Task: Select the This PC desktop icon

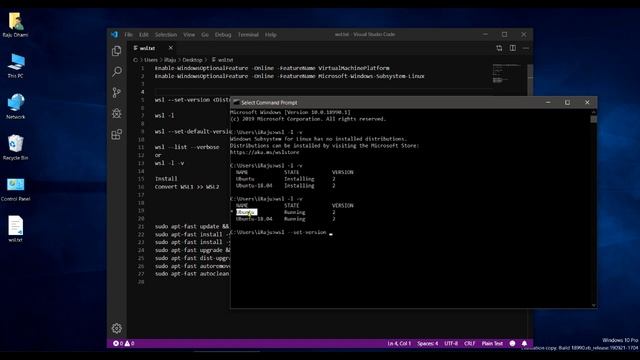Action: (x=16, y=66)
